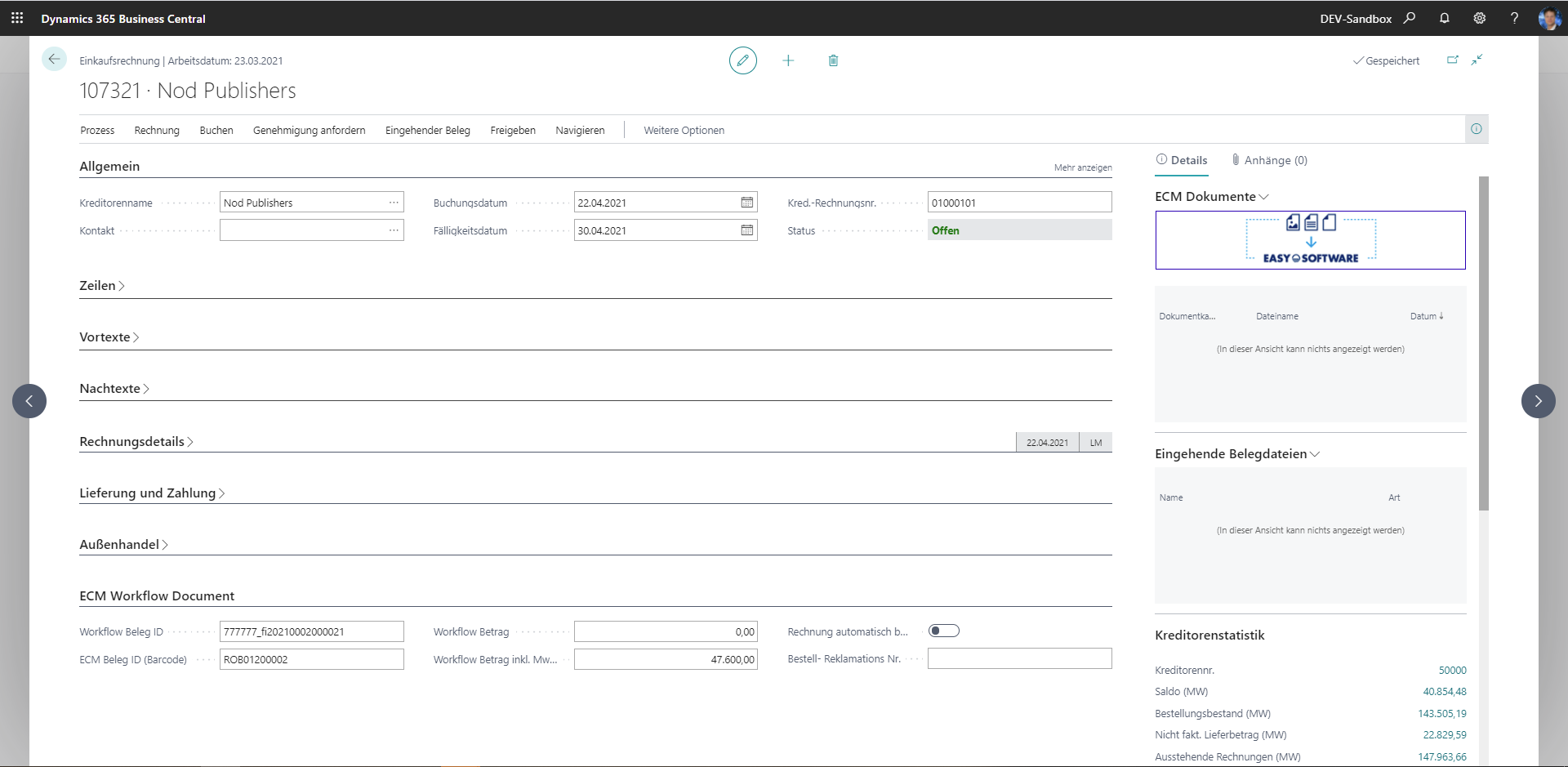Open Kreditorennr. 50000 link
Screen dimensions: 1568x767
[1452, 671]
